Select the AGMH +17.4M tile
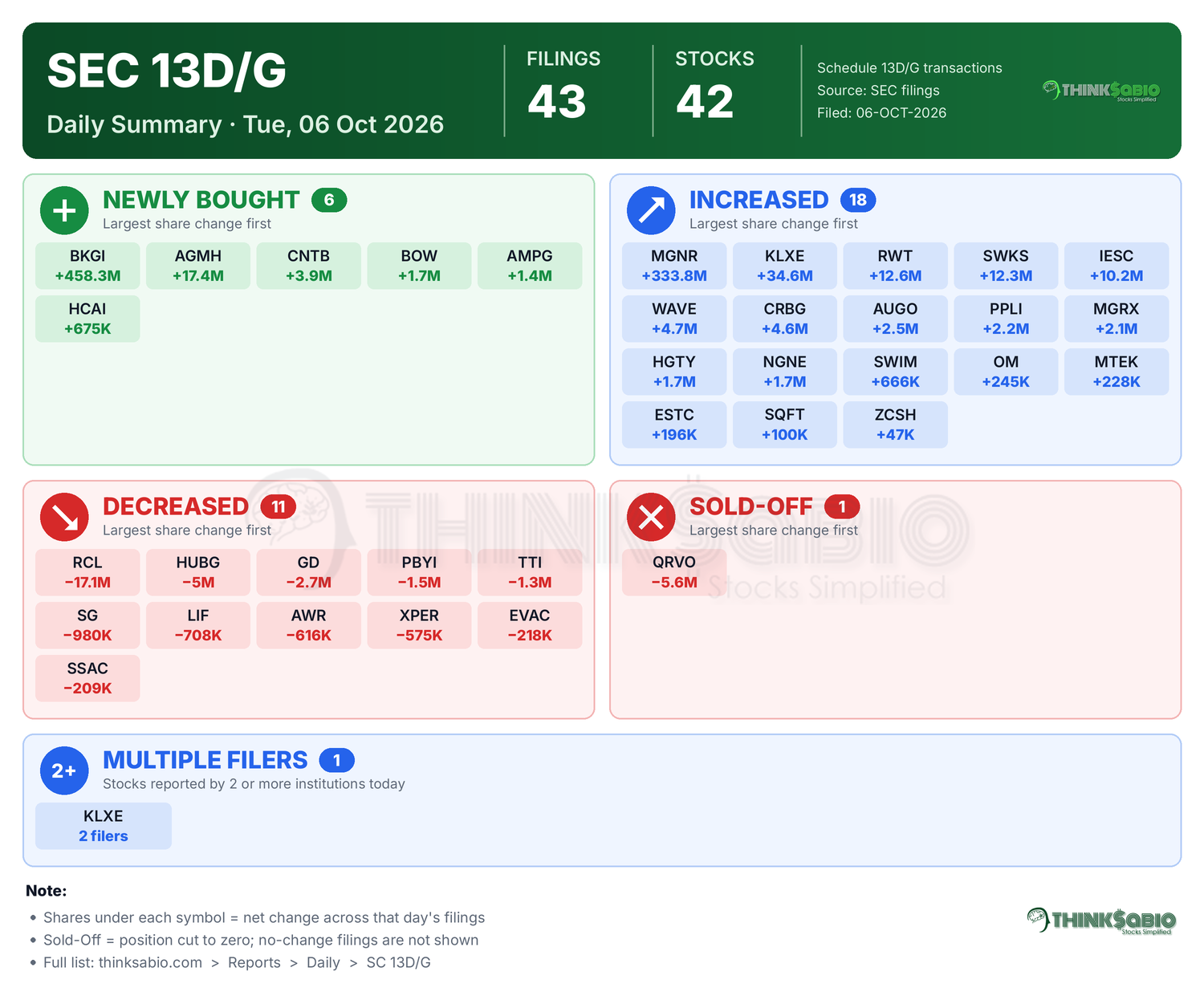Screen dimensions: 1204x1008 pos(198,266)
